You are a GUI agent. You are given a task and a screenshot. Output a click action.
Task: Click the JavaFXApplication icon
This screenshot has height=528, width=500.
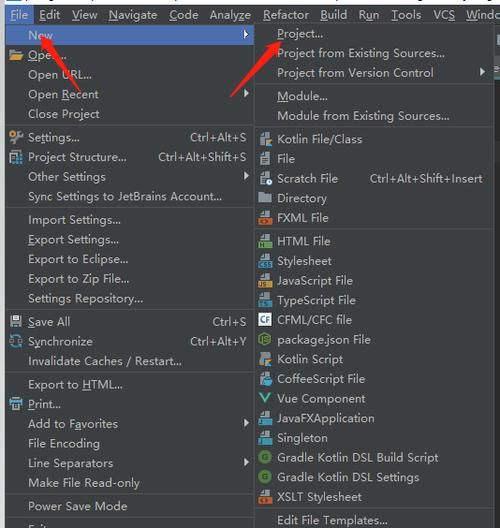265,418
